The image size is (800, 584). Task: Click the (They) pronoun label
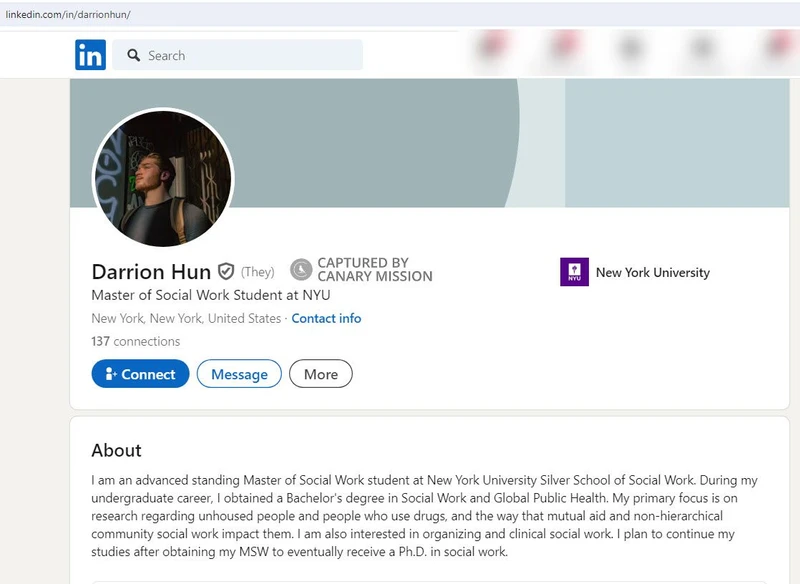coord(258,271)
